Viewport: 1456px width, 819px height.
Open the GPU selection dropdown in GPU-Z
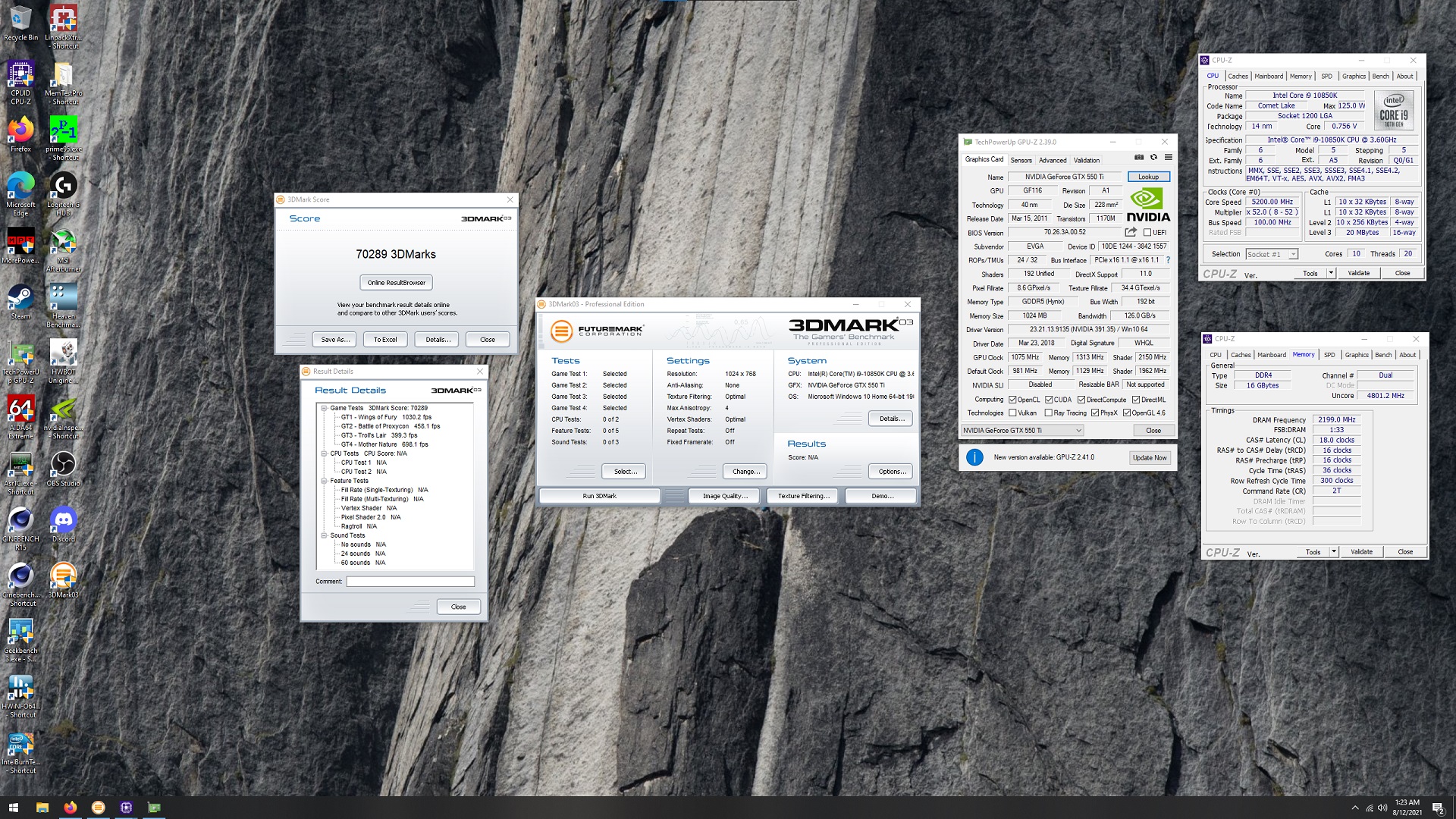(x=1022, y=430)
